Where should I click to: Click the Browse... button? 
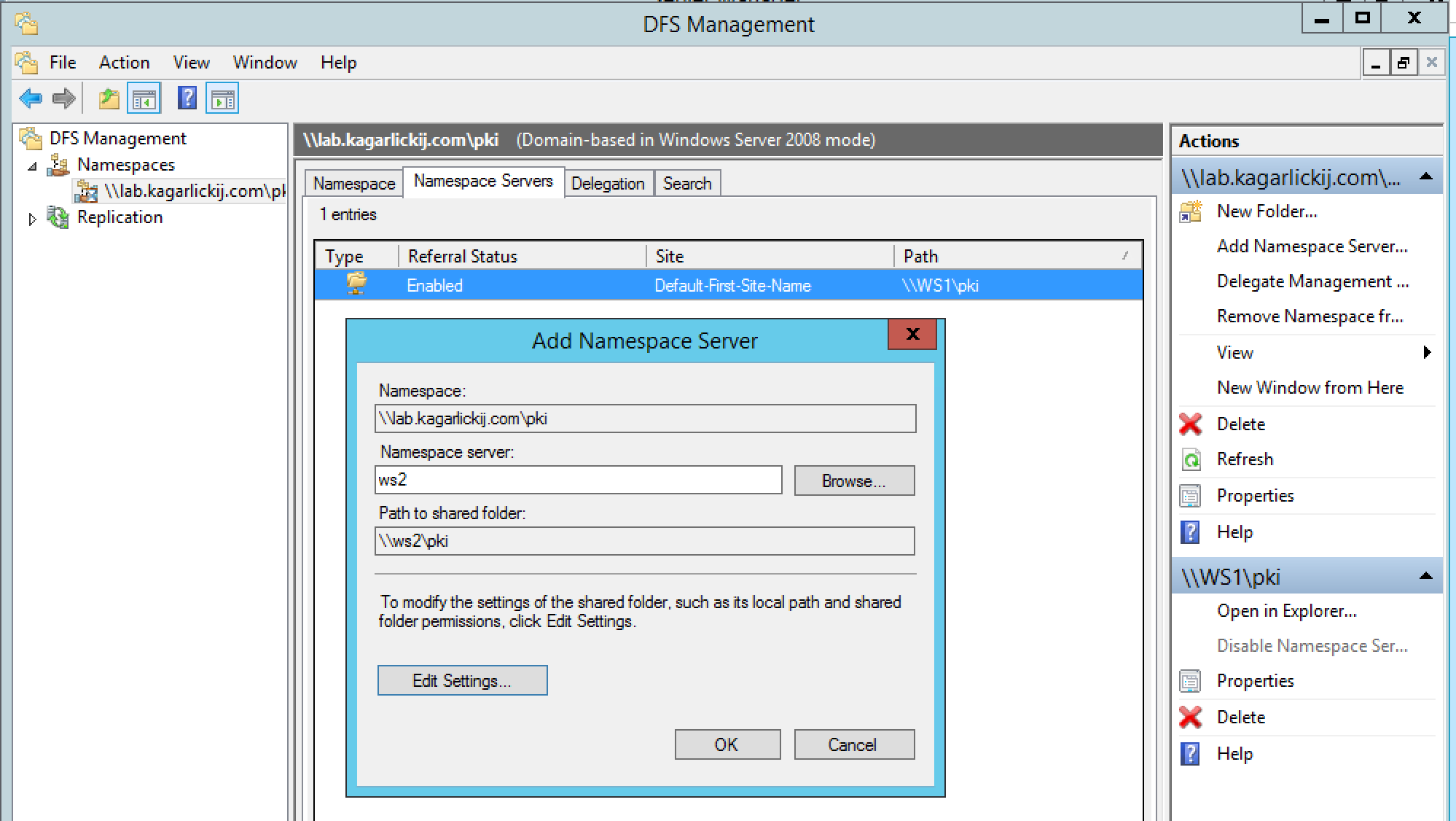[x=853, y=481]
